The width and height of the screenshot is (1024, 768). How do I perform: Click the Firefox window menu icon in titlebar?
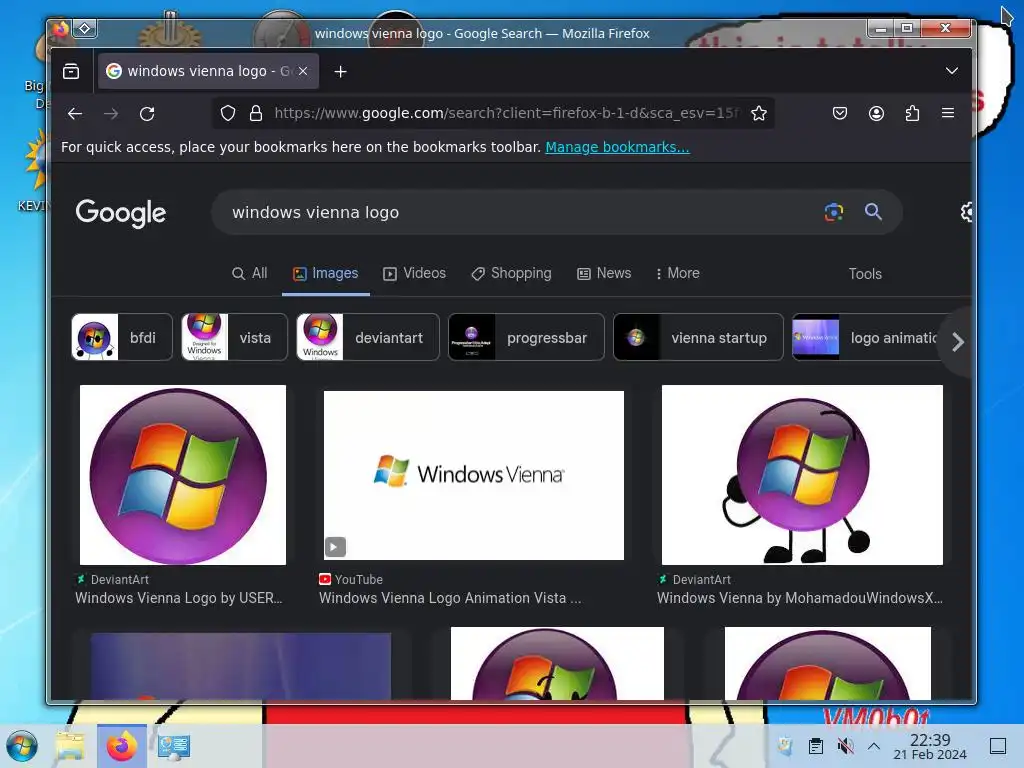[61, 29]
